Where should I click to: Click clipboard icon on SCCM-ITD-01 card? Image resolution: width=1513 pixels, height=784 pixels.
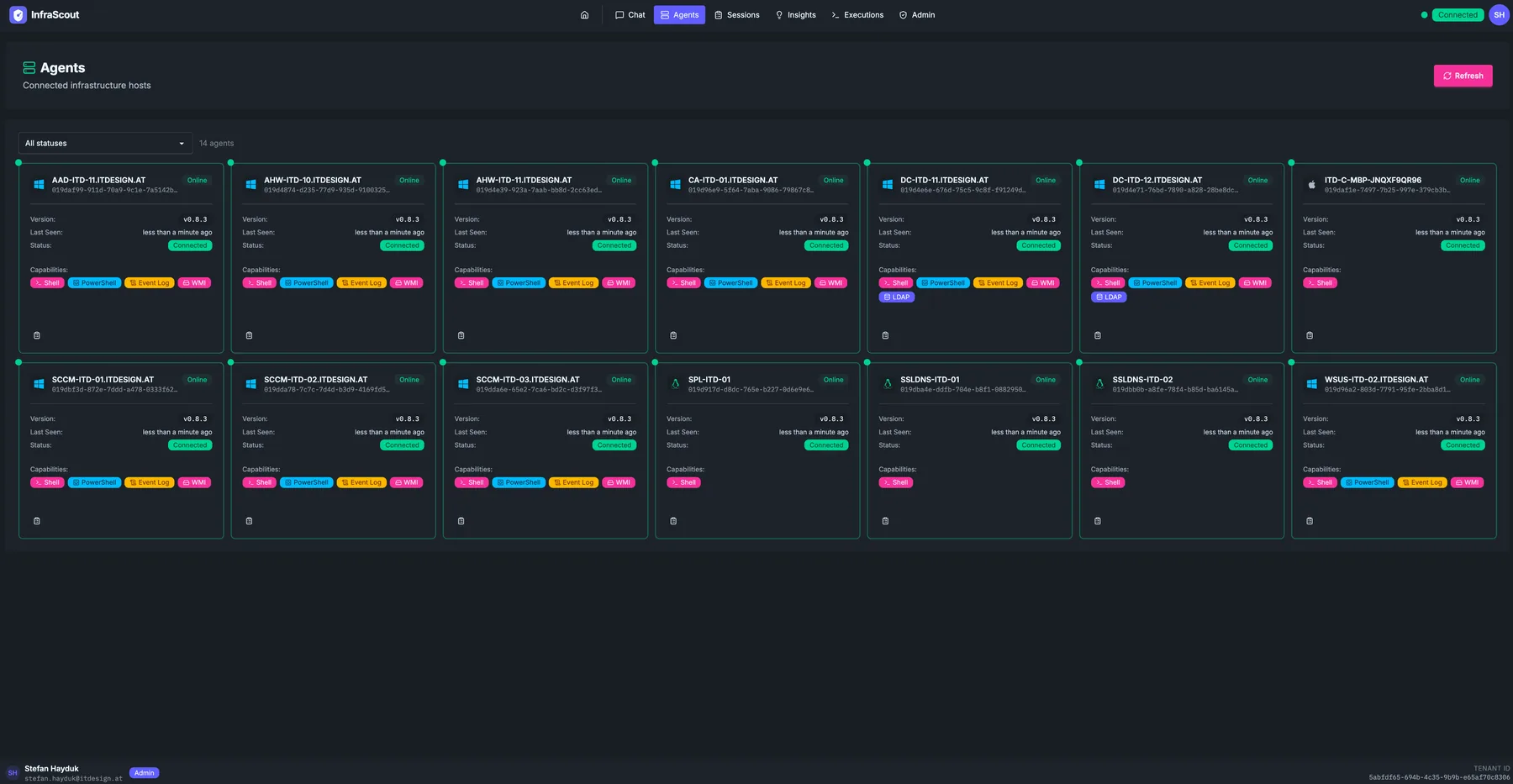(x=37, y=521)
